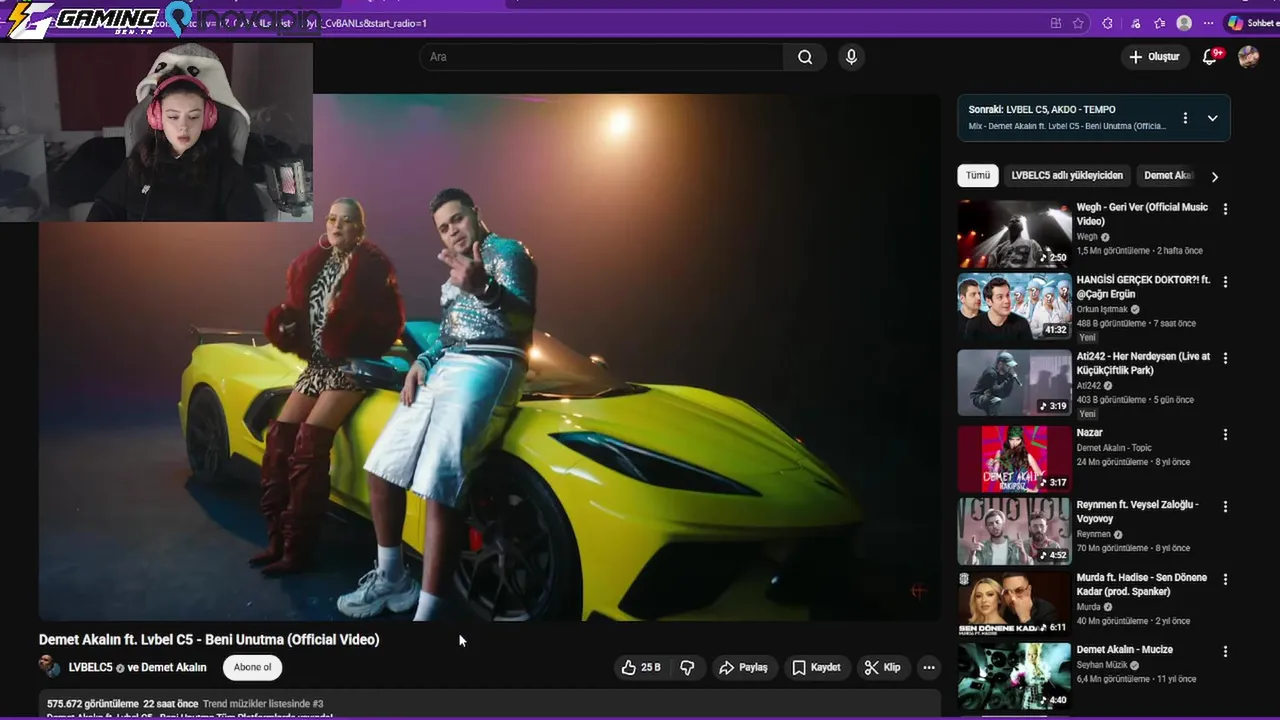Image resolution: width=1280 pixels, height=720 pixels.
Task: Open options for Reynmen Voyovoy video
Action: pos(1225,506)
